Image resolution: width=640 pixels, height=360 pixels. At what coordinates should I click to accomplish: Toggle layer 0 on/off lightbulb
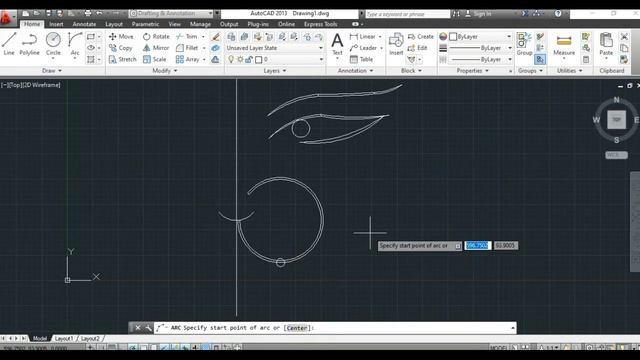point(231,59)
